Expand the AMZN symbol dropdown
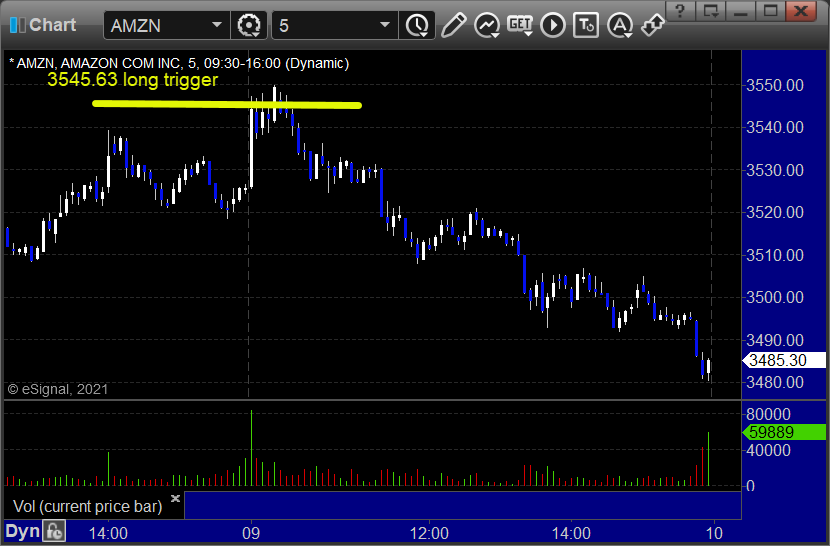830x546 pixels. 216,25
